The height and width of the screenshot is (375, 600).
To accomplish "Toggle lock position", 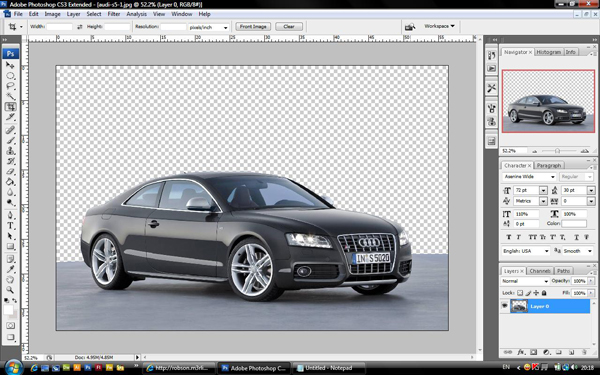I will (x=536, y=293).
